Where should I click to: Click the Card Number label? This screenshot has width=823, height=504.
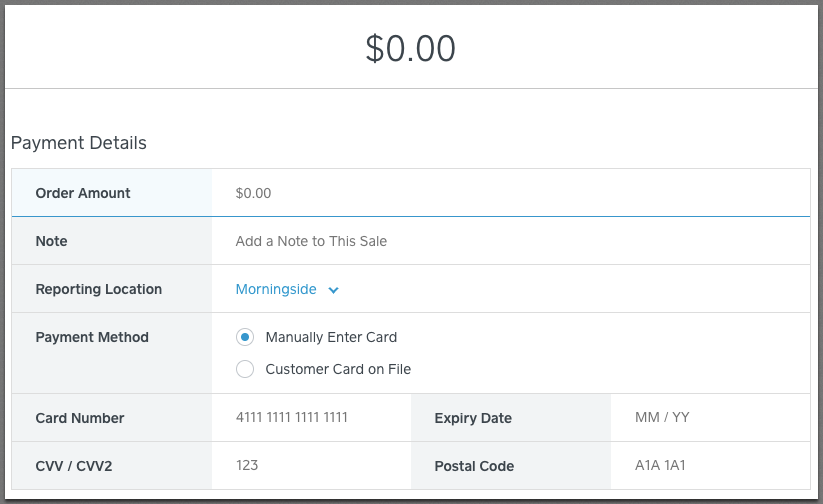[80, 418]
